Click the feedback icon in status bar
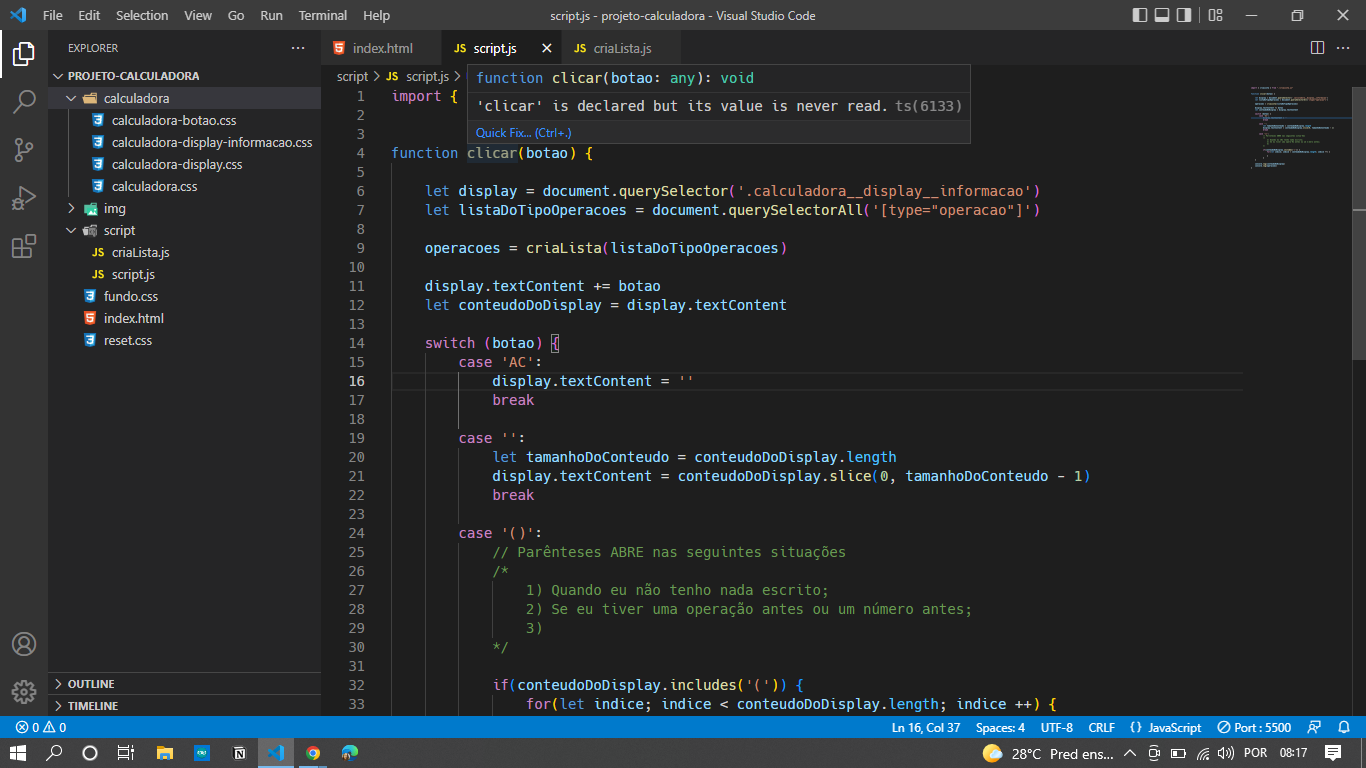 [x=1315, y=727]
